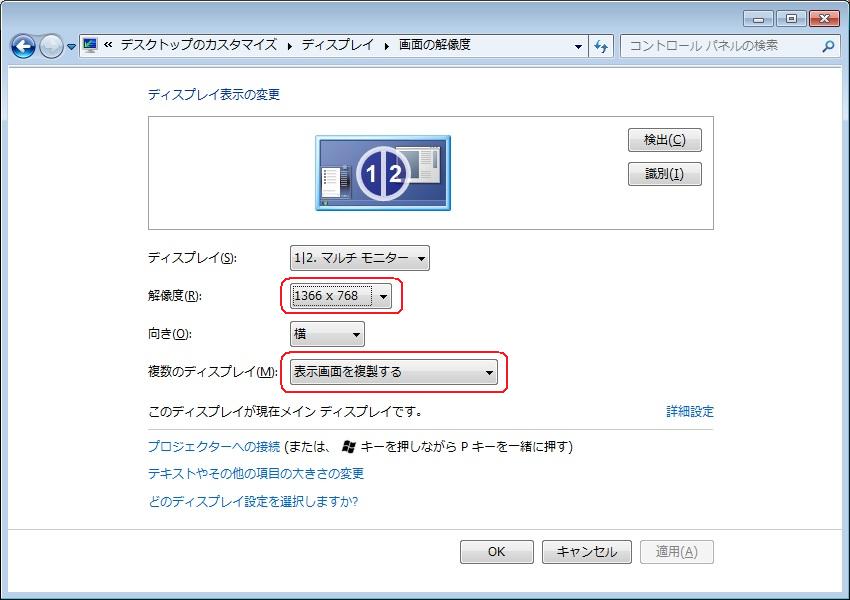The width and height of the screenshot is (850, 600).
Task: Click the control panel icon in address bar
Action: click(x=91, y=45)
